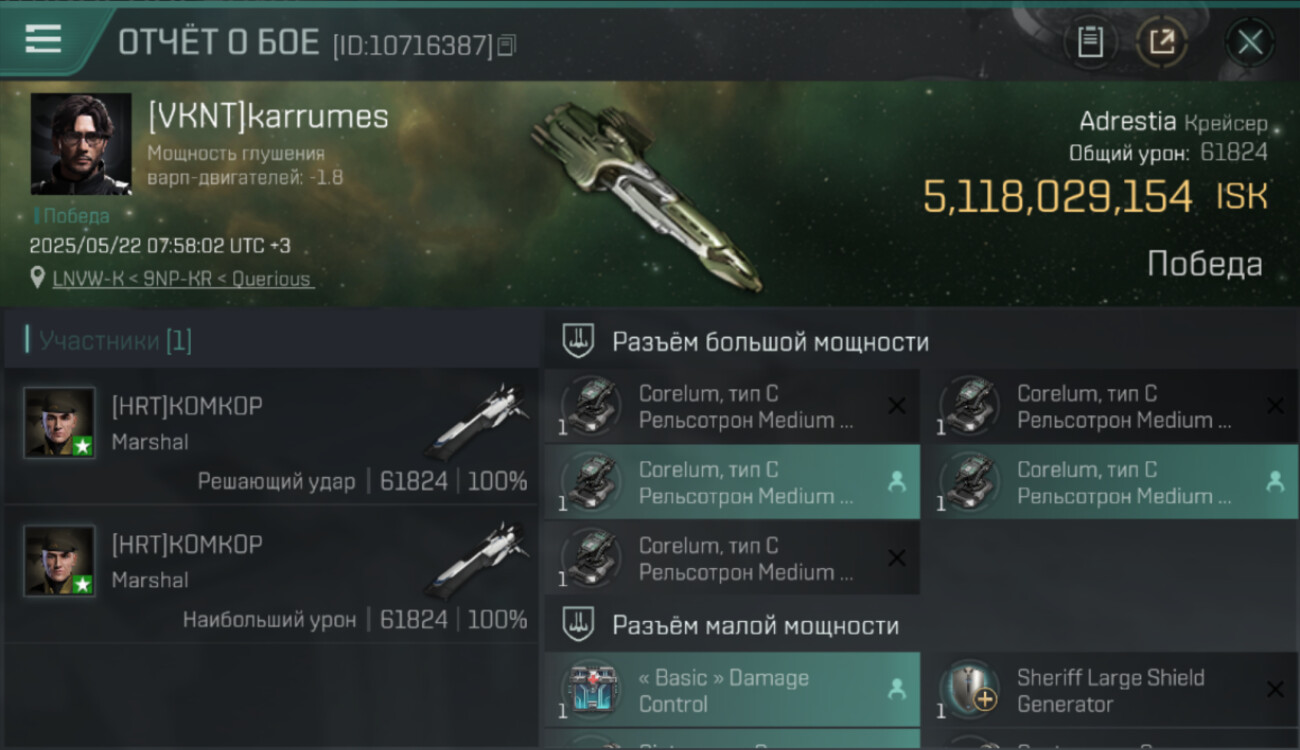Screen dimensions: 1300x750
Task: Select top-right Corelum railgun marked destroyed
Action: [x=1111, y=406]
